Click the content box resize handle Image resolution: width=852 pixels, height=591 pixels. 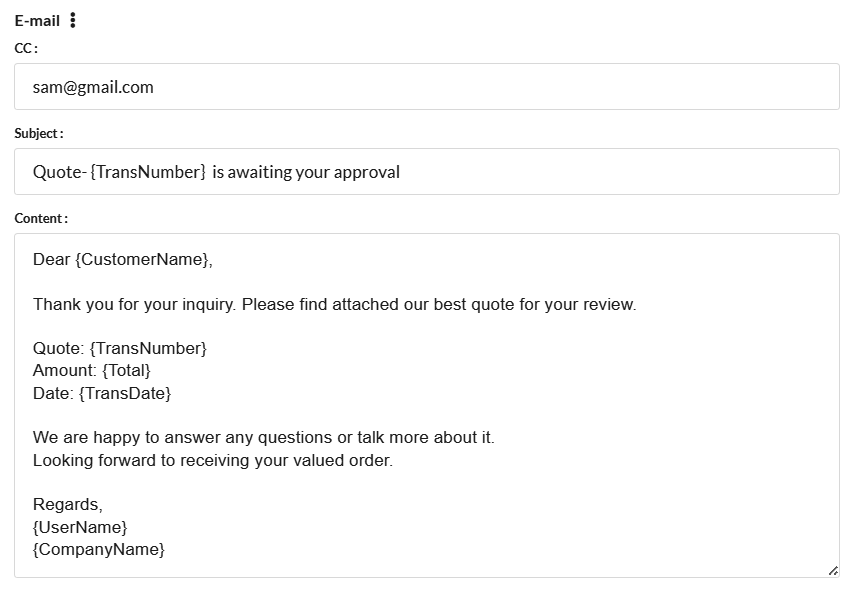coord(833,570)
